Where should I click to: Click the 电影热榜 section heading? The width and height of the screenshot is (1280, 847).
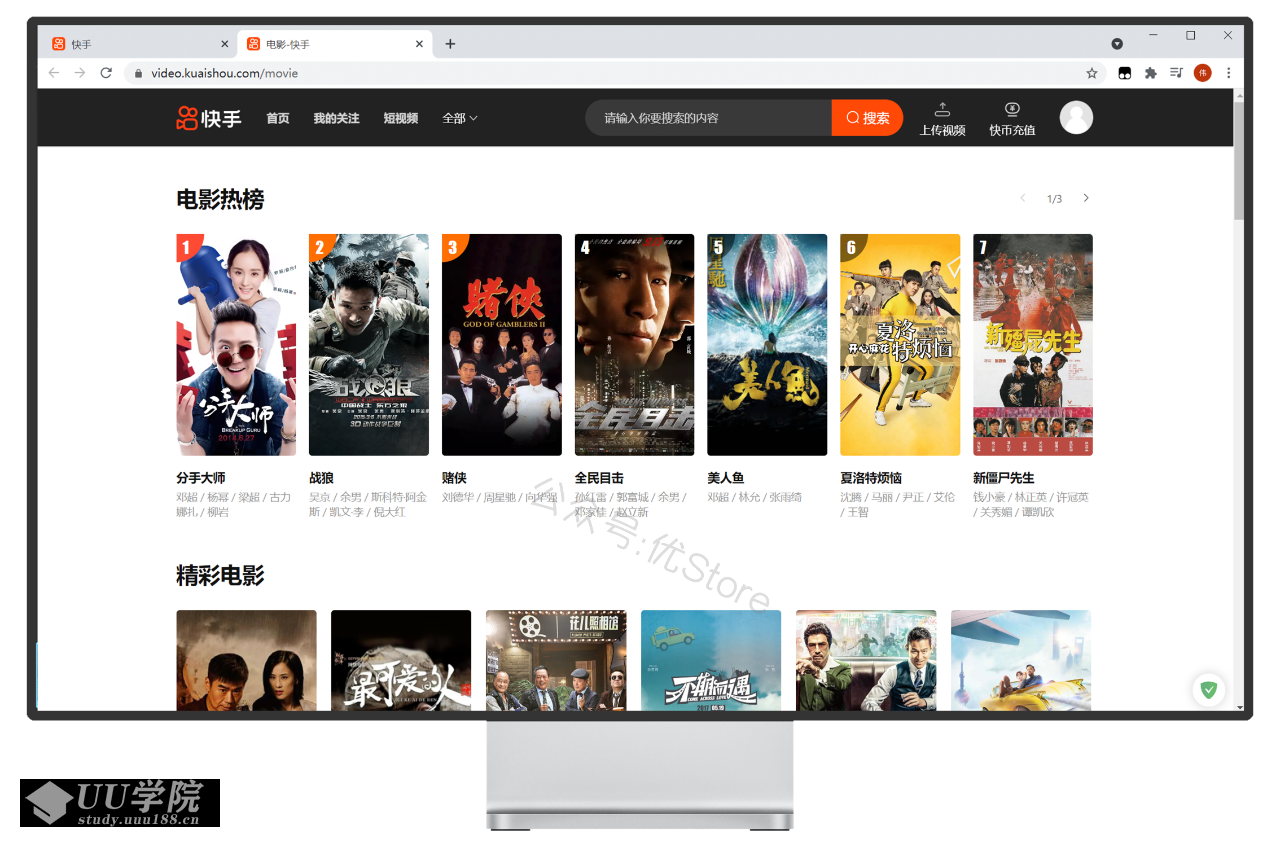pyautogui.click(x=220, y=199)
